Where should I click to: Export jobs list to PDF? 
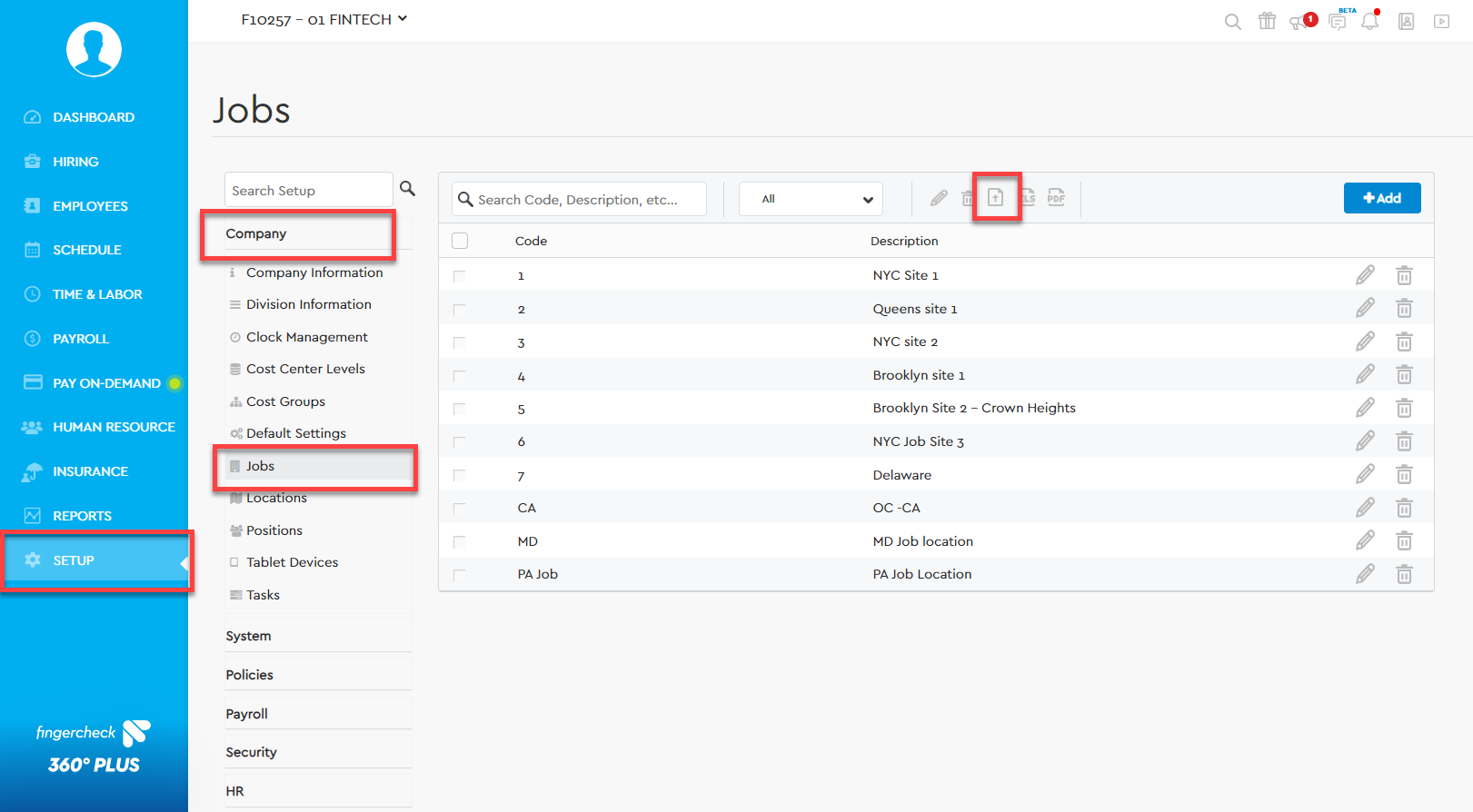(x=1056, y=197)
